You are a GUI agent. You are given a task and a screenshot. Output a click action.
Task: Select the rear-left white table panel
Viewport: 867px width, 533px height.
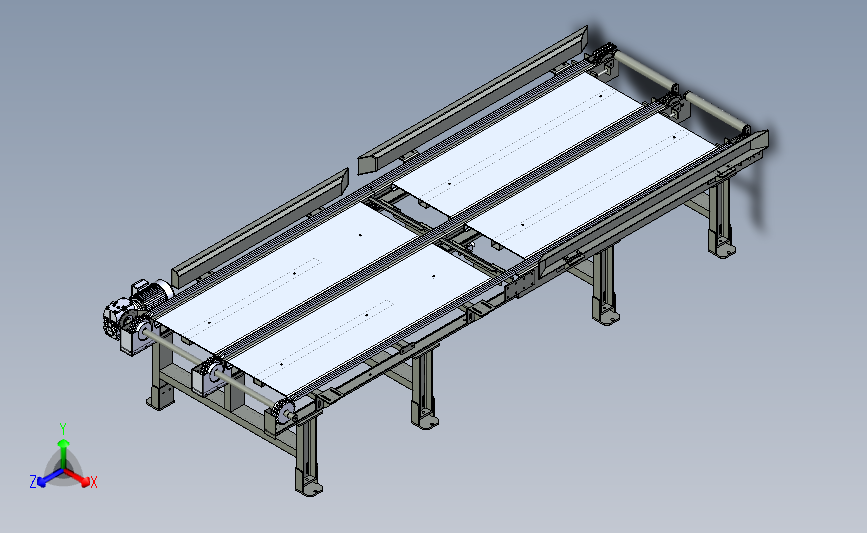[517, 144]
